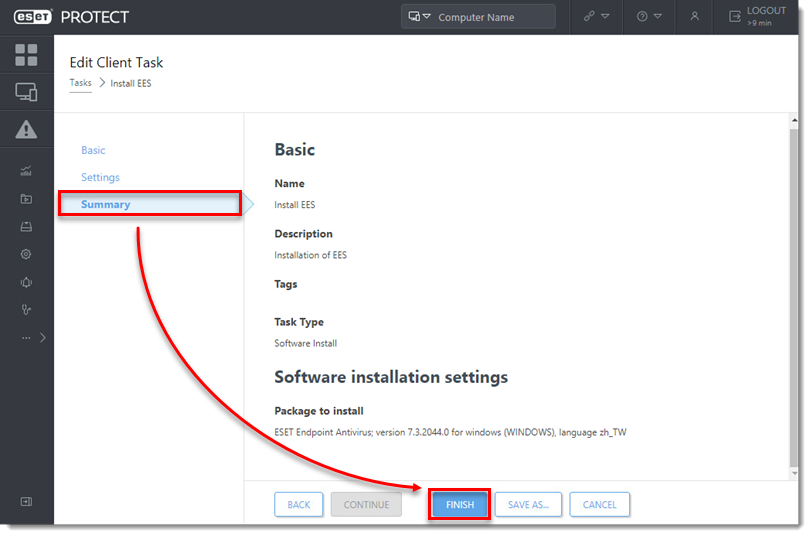810x536 pixels.
Task: Click the More ellipsis icon in sidebar
Action: 26,338
